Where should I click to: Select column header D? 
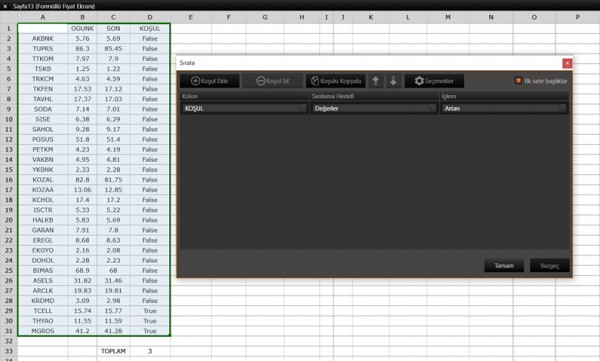(150, 17)
